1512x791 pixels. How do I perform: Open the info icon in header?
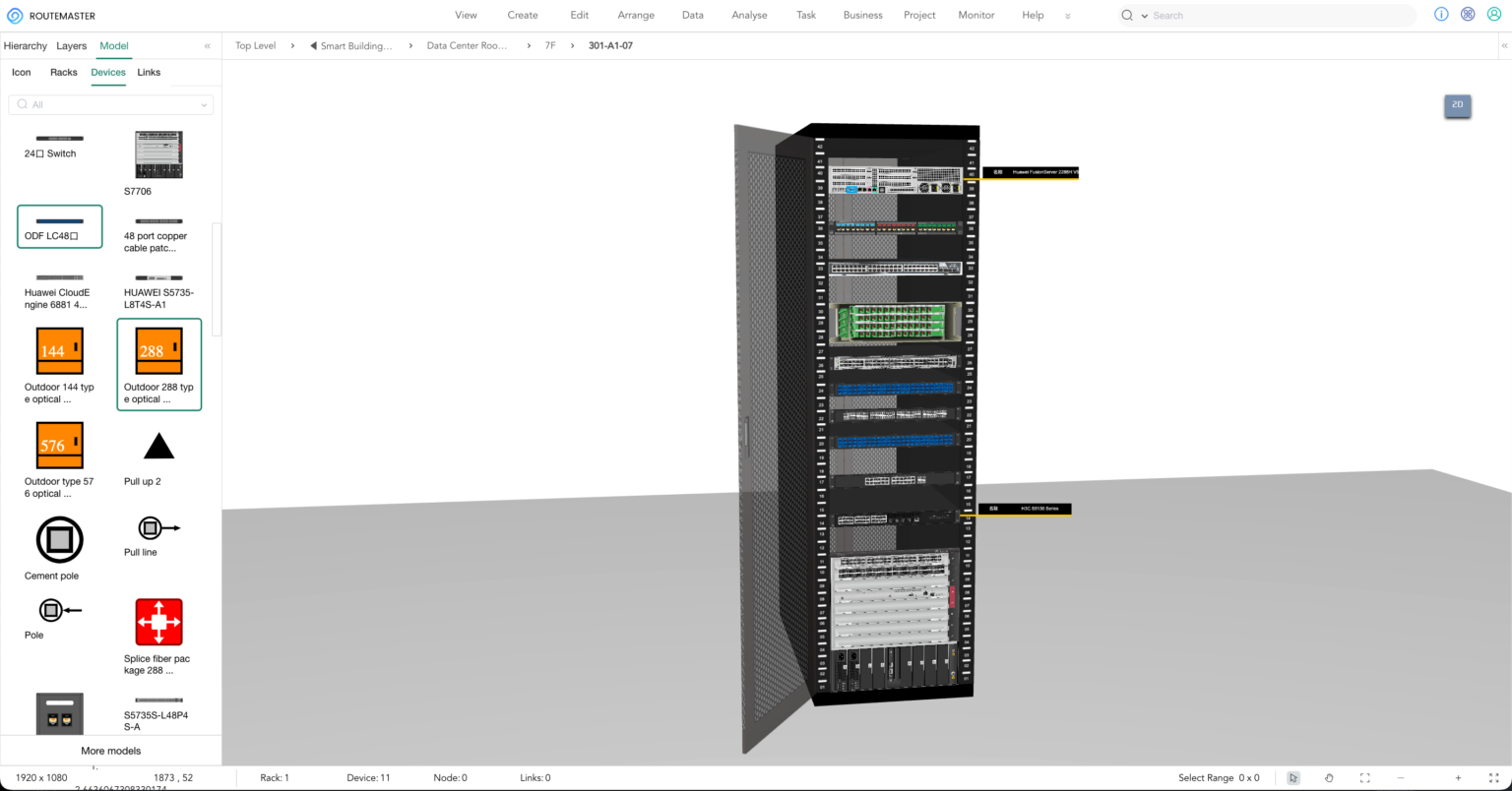pos(1441,15)
